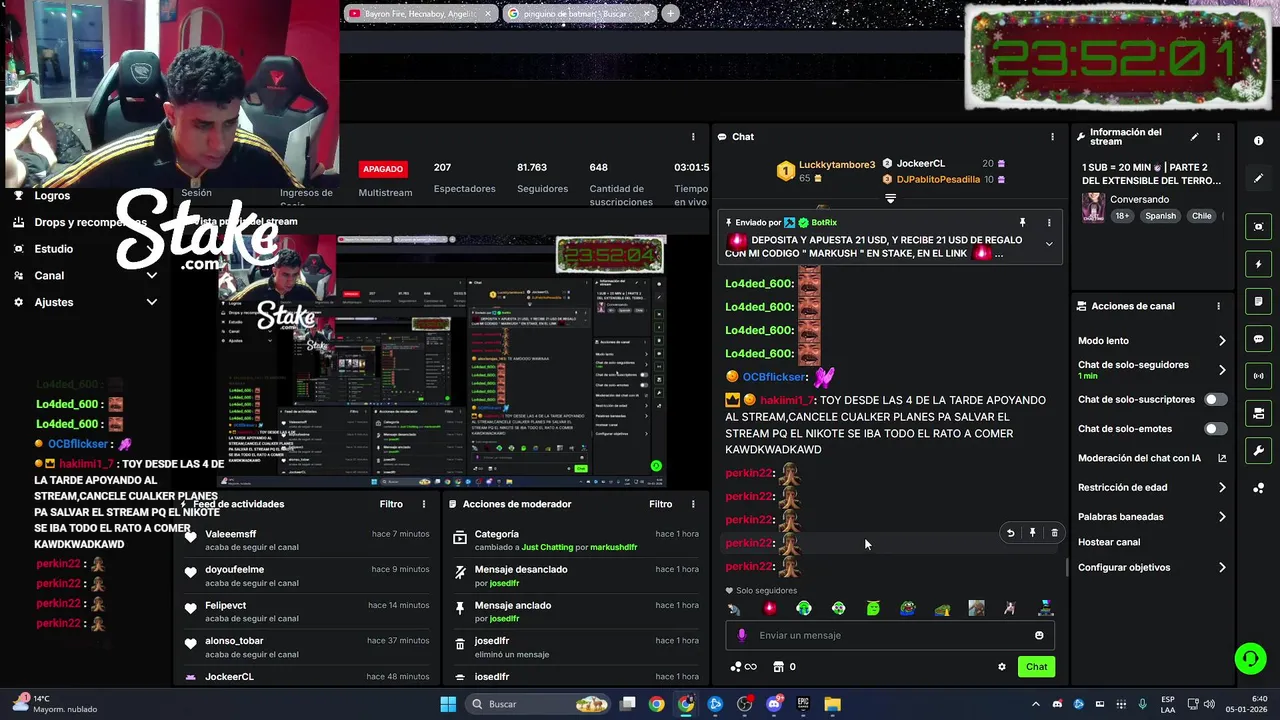Open a new browser tab
This screenshot has height=720, width=1280.
[670, 13]
